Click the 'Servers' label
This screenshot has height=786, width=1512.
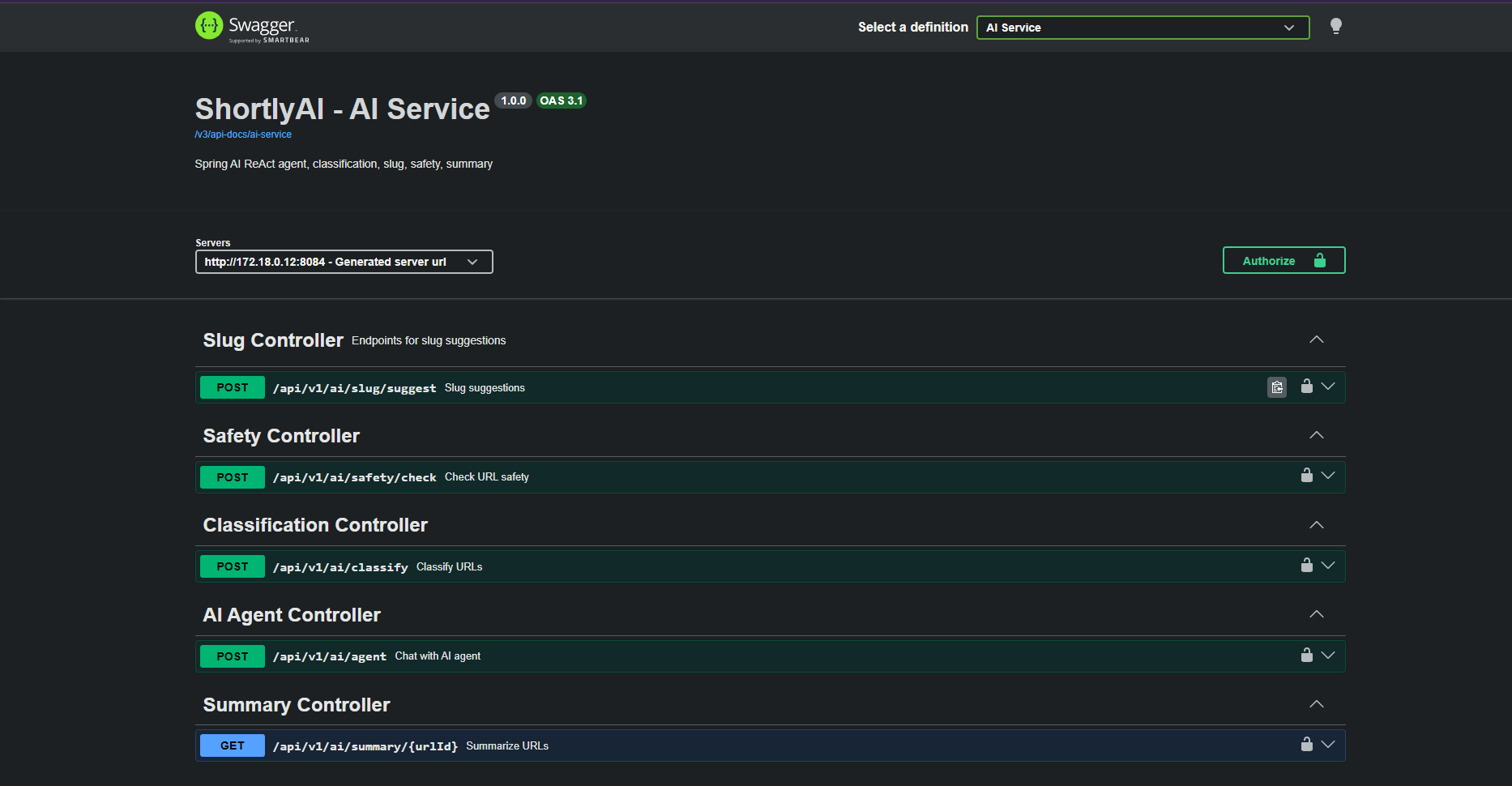213,243
